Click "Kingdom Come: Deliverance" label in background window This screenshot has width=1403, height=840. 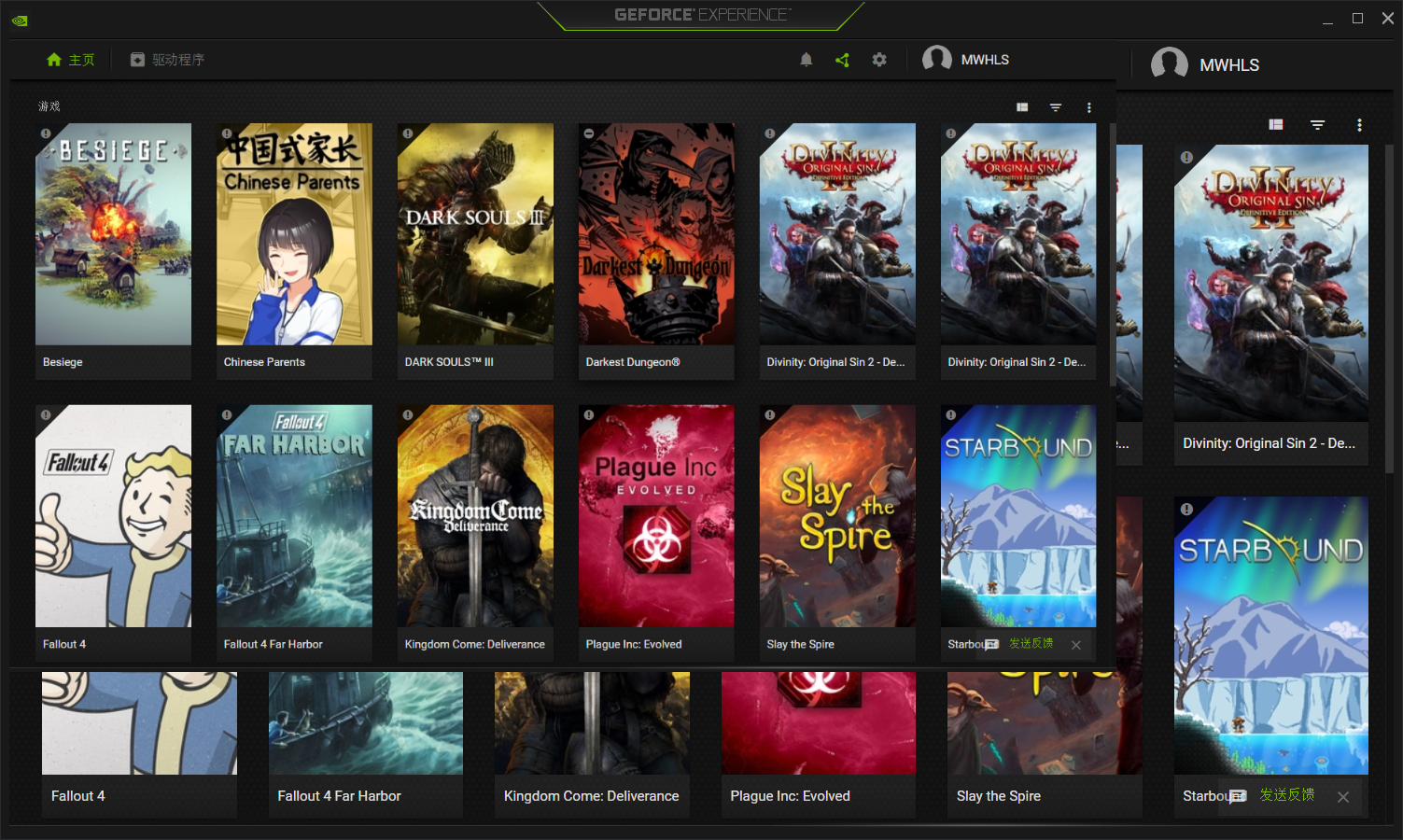(x=592, y=796)
